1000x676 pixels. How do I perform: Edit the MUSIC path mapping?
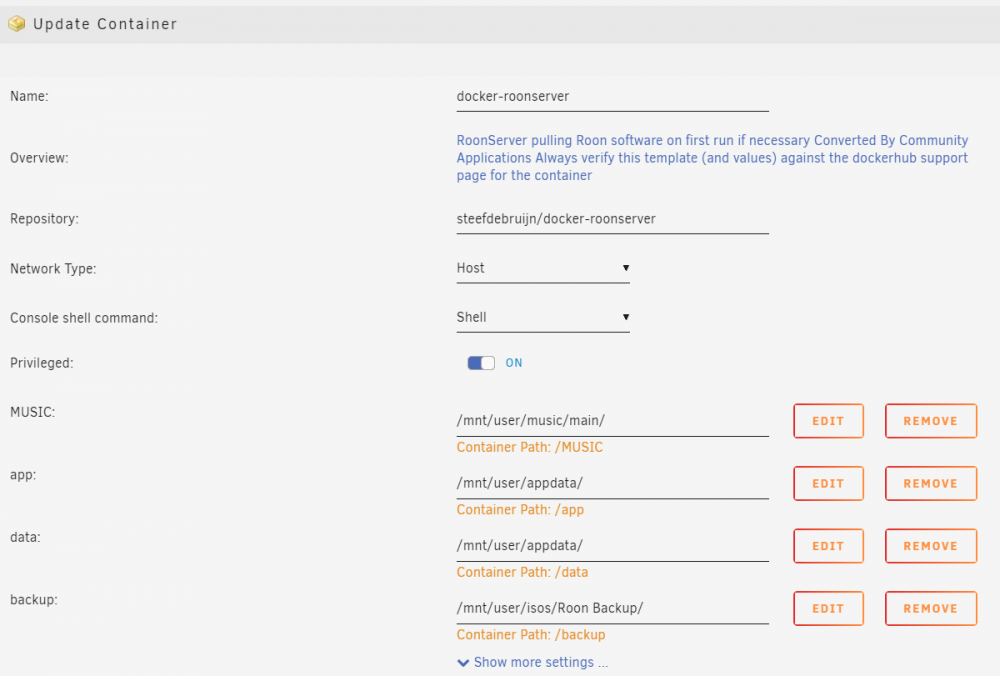pyautogui.click(x=828, y=421)
